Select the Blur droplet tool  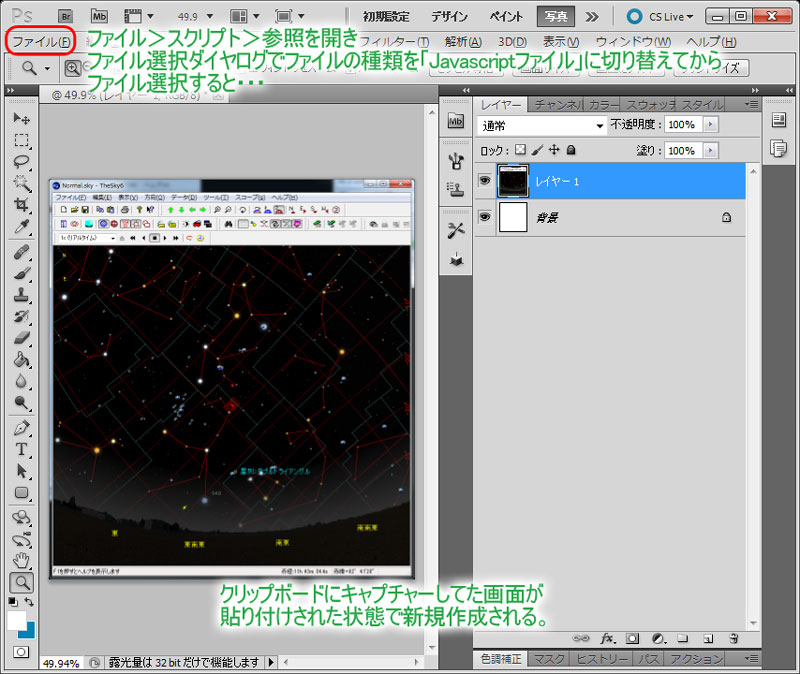click(x=21, y=381)
